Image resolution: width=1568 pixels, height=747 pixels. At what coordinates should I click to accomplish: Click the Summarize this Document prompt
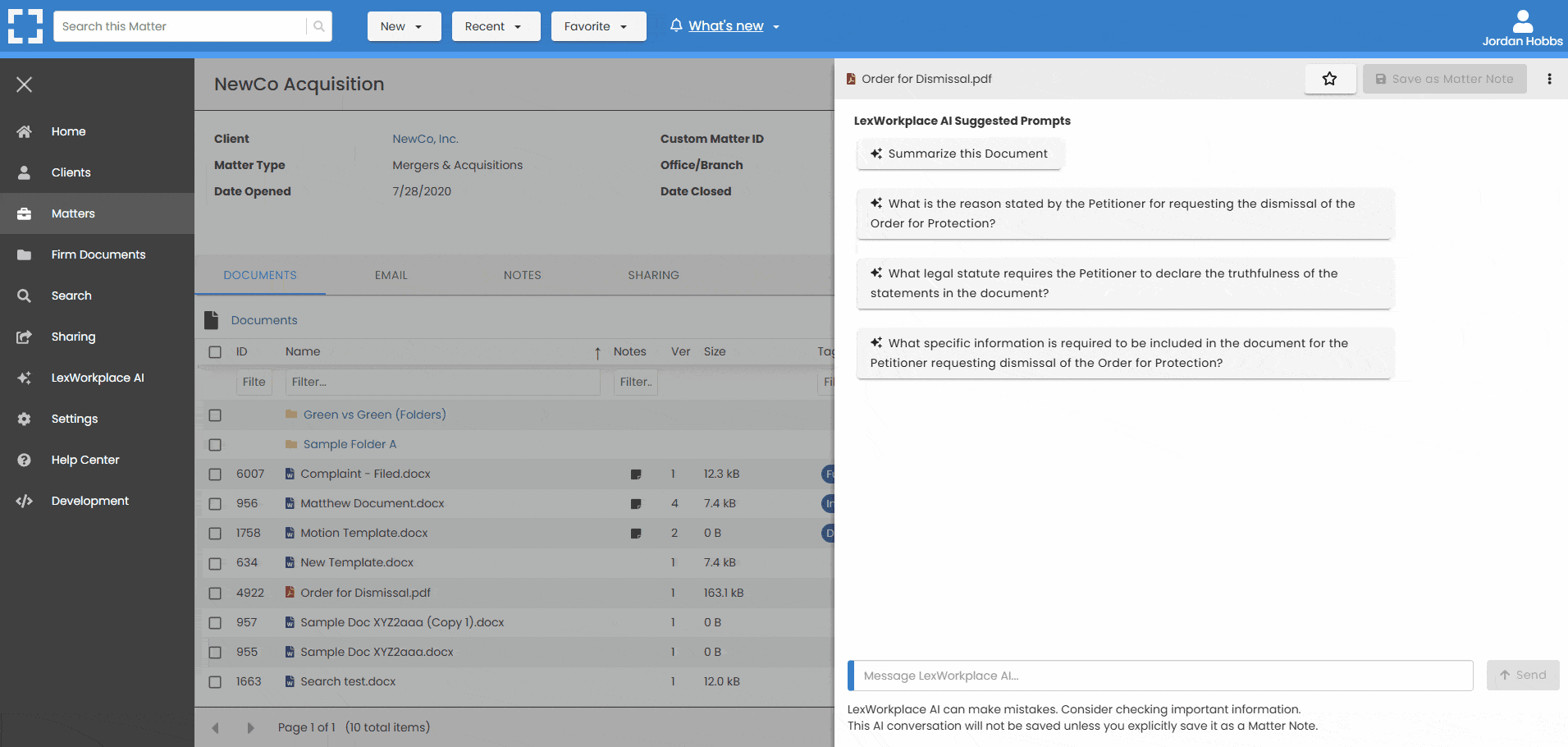point(959,154)
